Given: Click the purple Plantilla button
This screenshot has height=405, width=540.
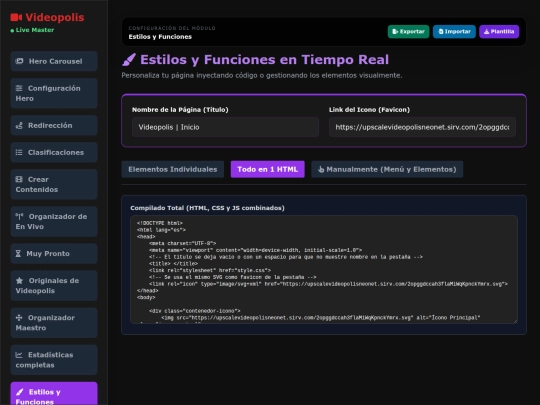Looking at the screenshot, I should [499, 31].
